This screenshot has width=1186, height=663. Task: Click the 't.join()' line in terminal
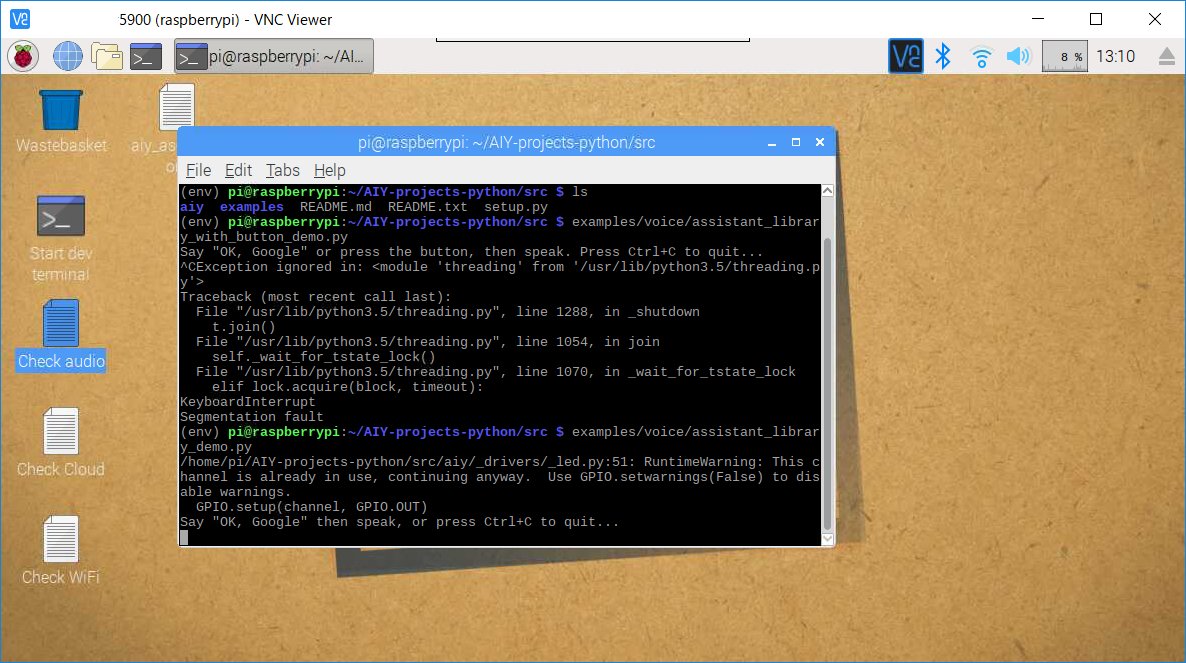click(244, 327)
